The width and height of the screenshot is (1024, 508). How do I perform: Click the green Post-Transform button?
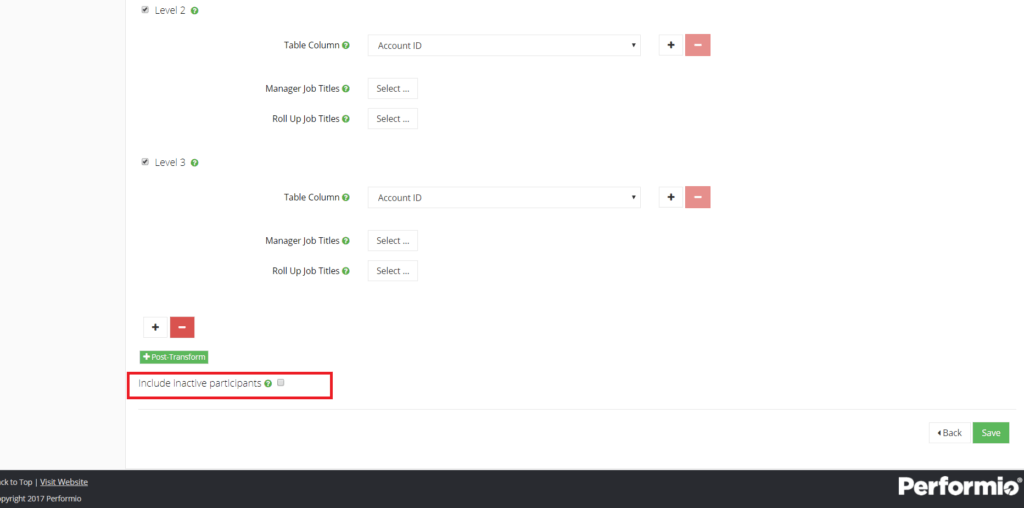pyautogui.click(x=174, y=357)
